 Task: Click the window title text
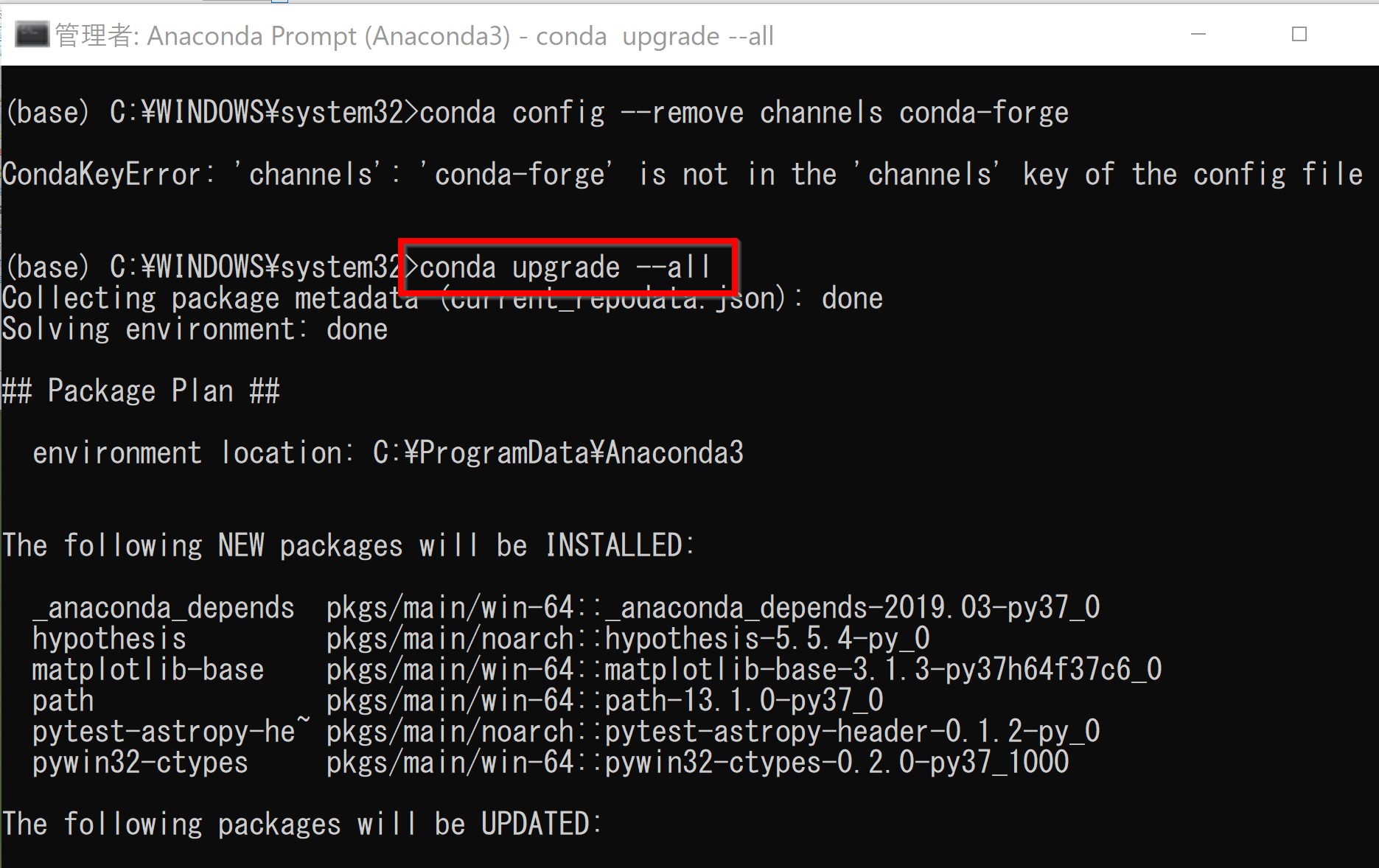point(414,35)
